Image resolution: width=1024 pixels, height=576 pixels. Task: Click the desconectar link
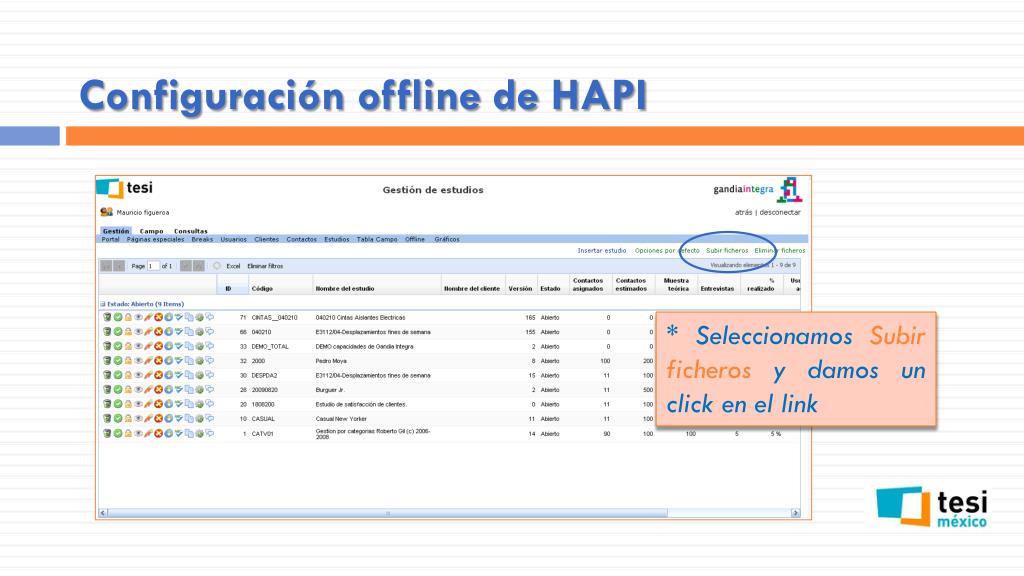pyautogui.click(x=780, y=212)
